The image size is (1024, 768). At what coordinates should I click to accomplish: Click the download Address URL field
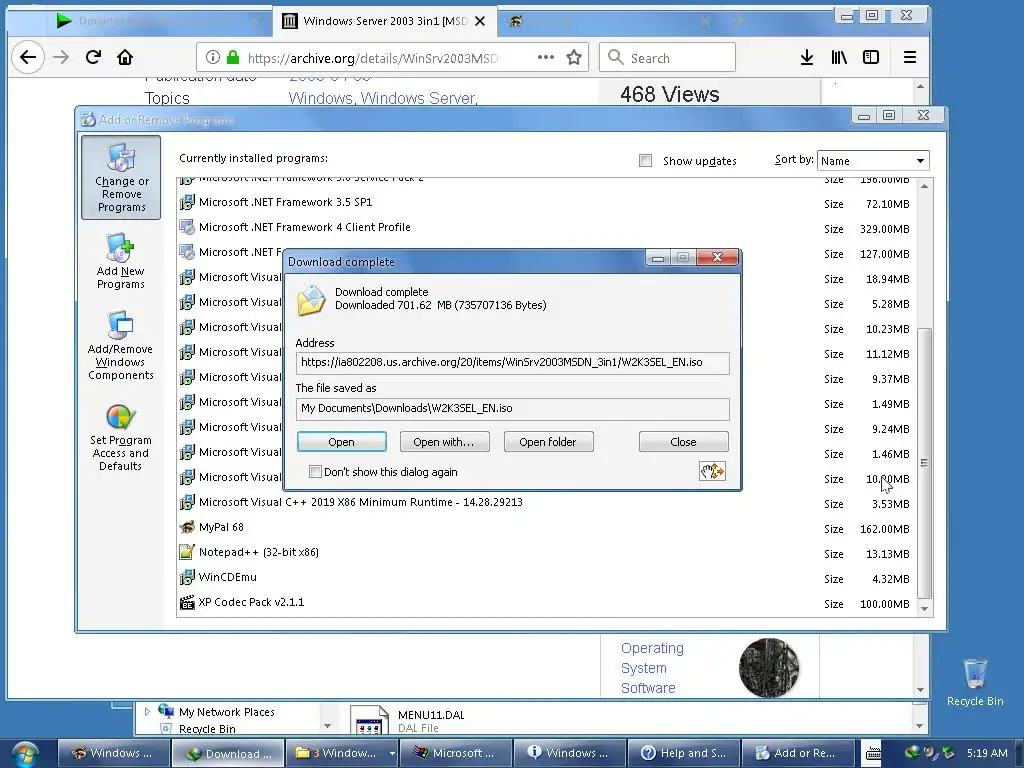513,362
